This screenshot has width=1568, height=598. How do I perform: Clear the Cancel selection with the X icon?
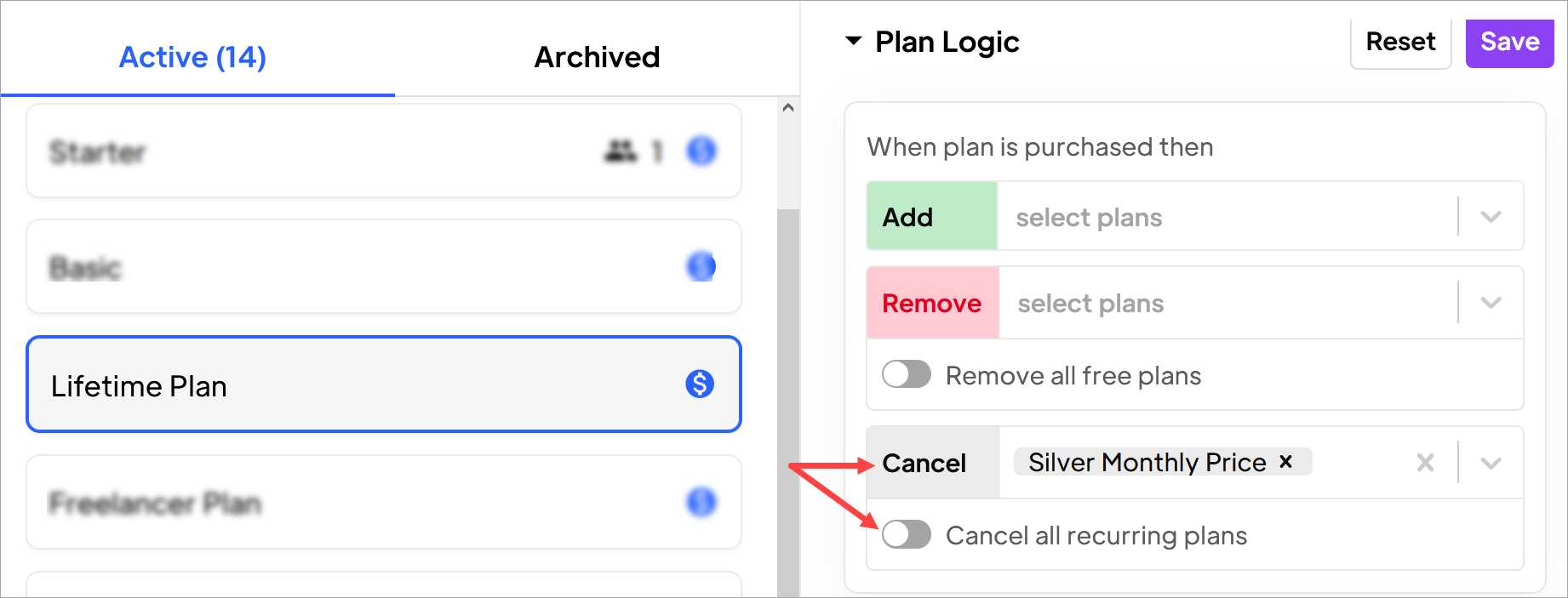1424,462
